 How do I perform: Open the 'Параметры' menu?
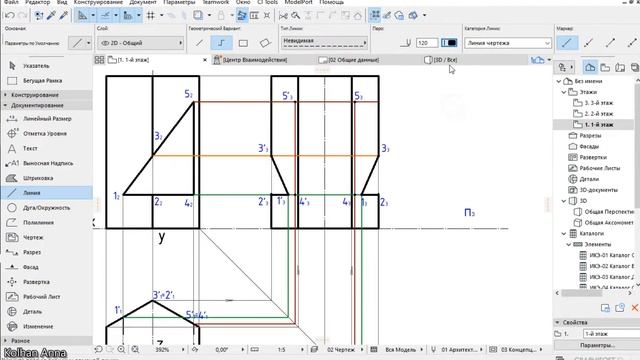179,2
